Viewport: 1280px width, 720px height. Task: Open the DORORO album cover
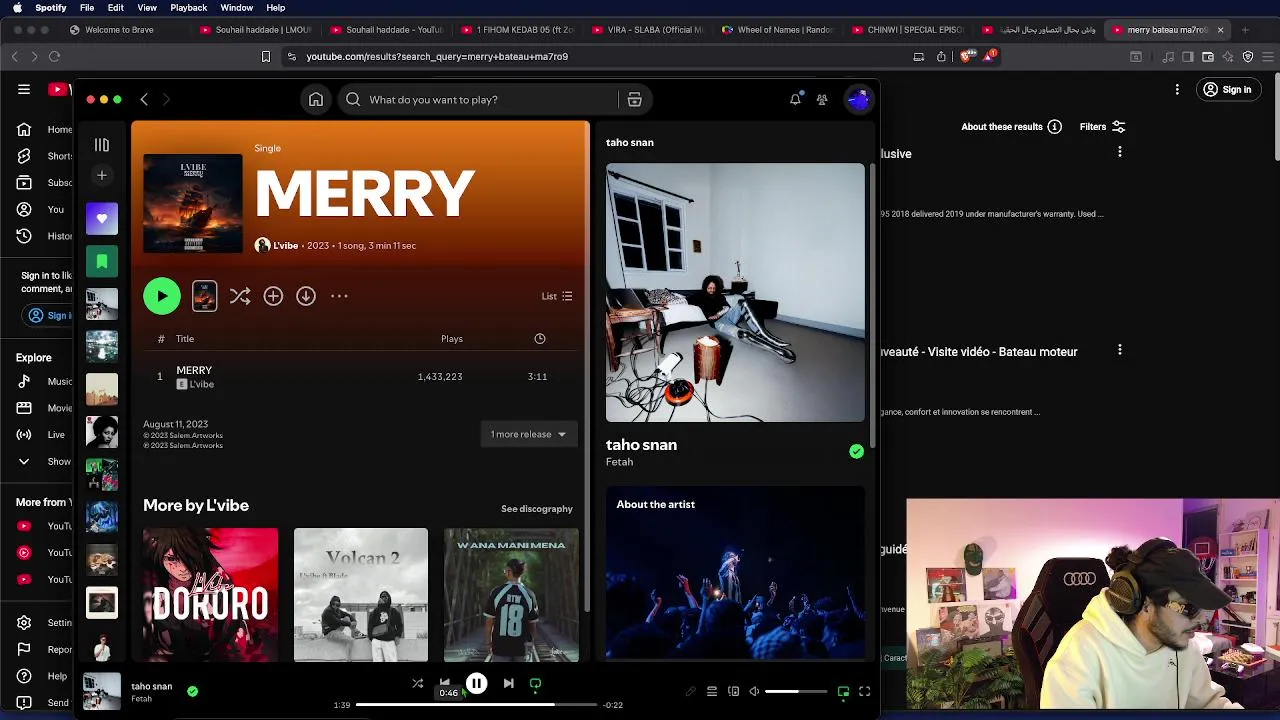[x=210, y=595]
